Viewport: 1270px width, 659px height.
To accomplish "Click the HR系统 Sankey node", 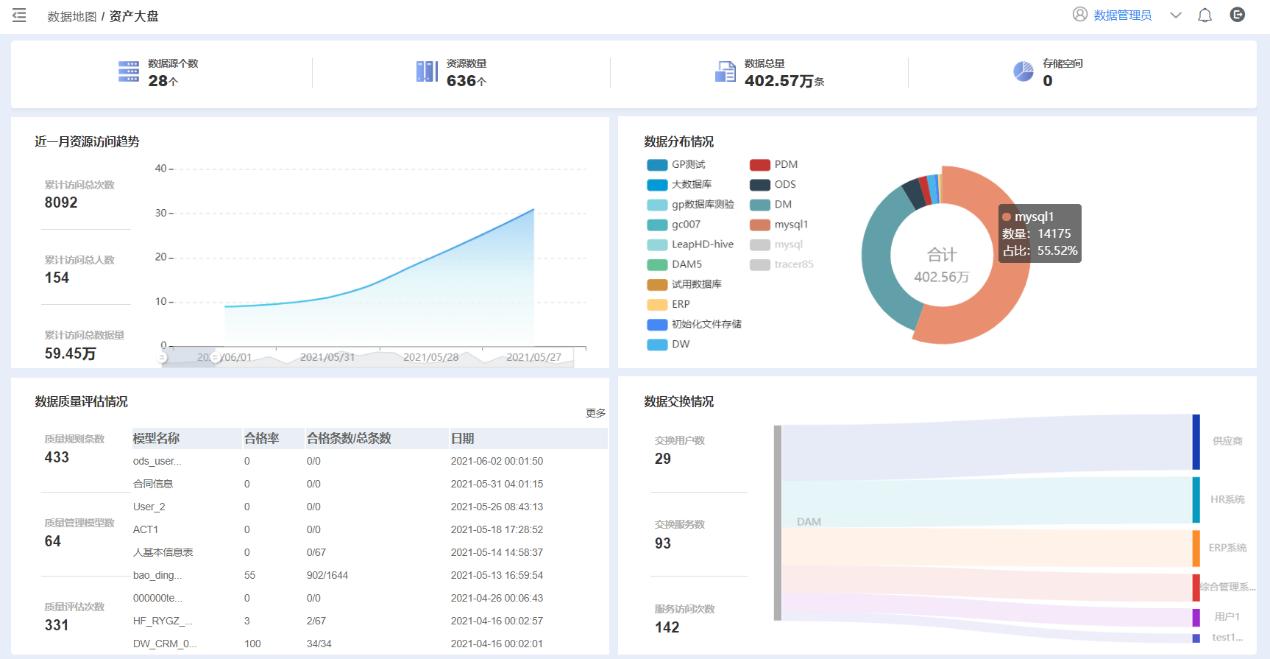I will 1196,500.
